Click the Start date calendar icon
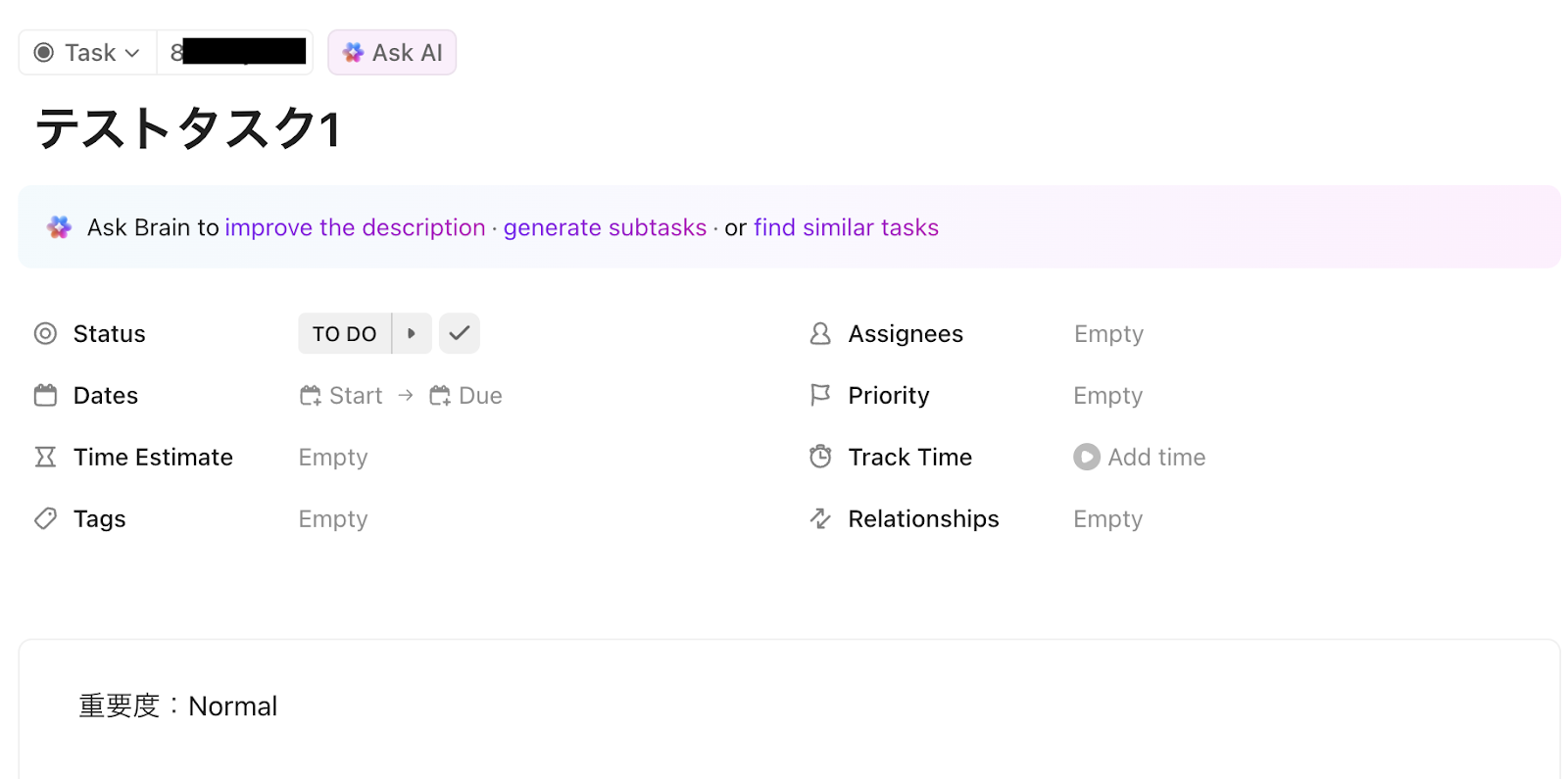 tap(311, 396)
